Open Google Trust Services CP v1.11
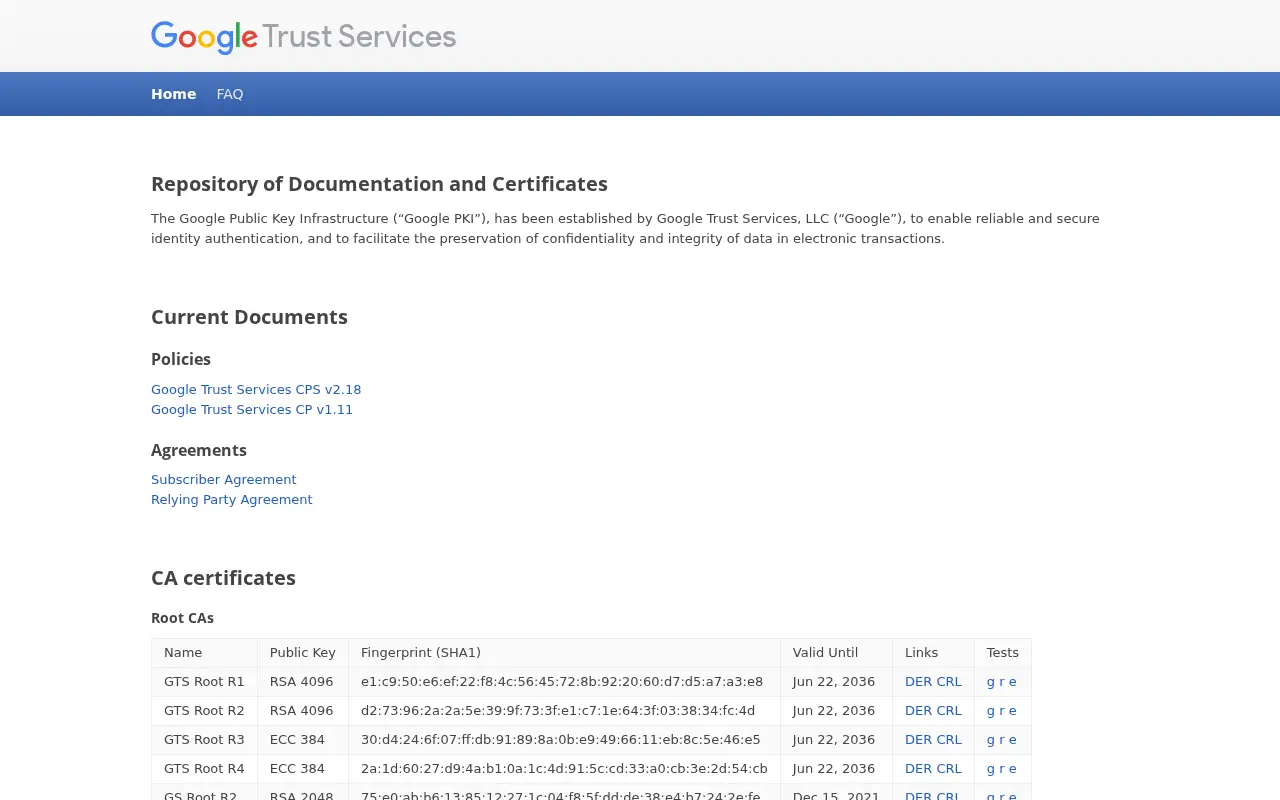 pyautogui.click(x=252, y=410)
